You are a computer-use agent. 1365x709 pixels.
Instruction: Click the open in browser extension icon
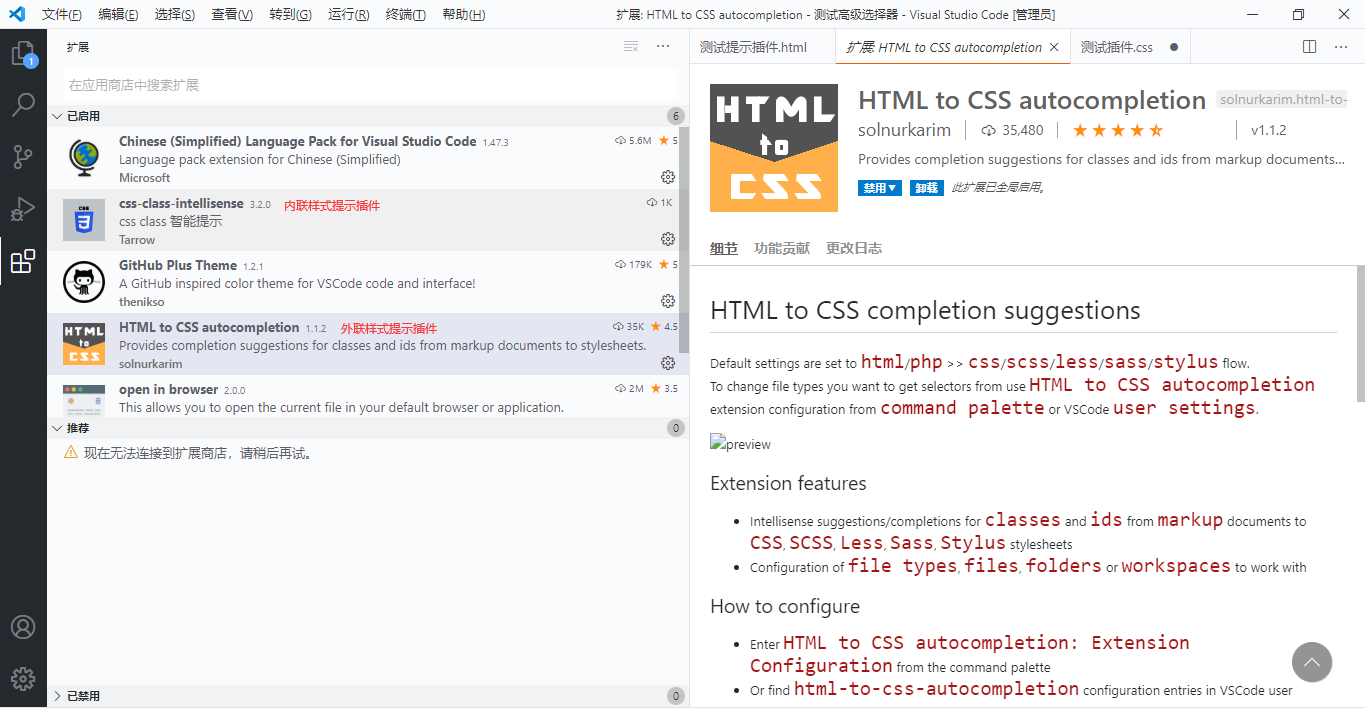pyautogui.click(x=84, y=400)
